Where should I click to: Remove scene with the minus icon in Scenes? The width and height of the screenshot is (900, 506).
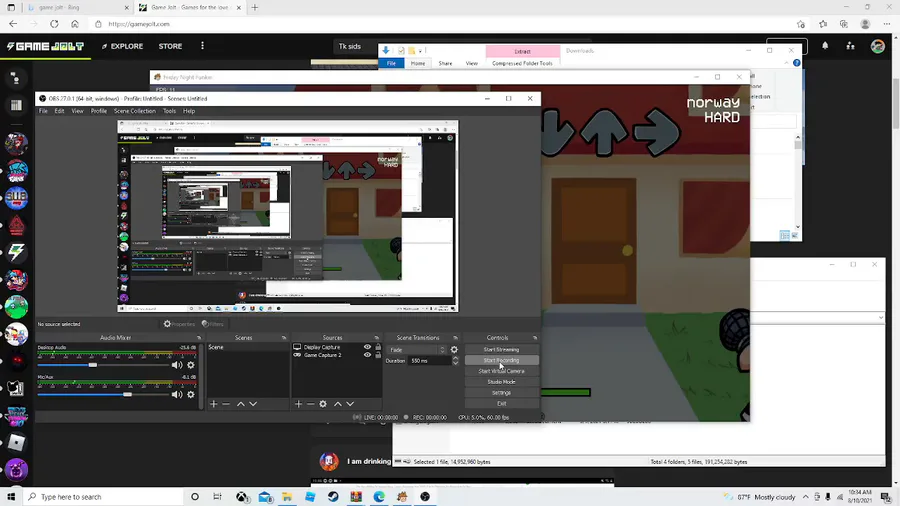point(226,404)
